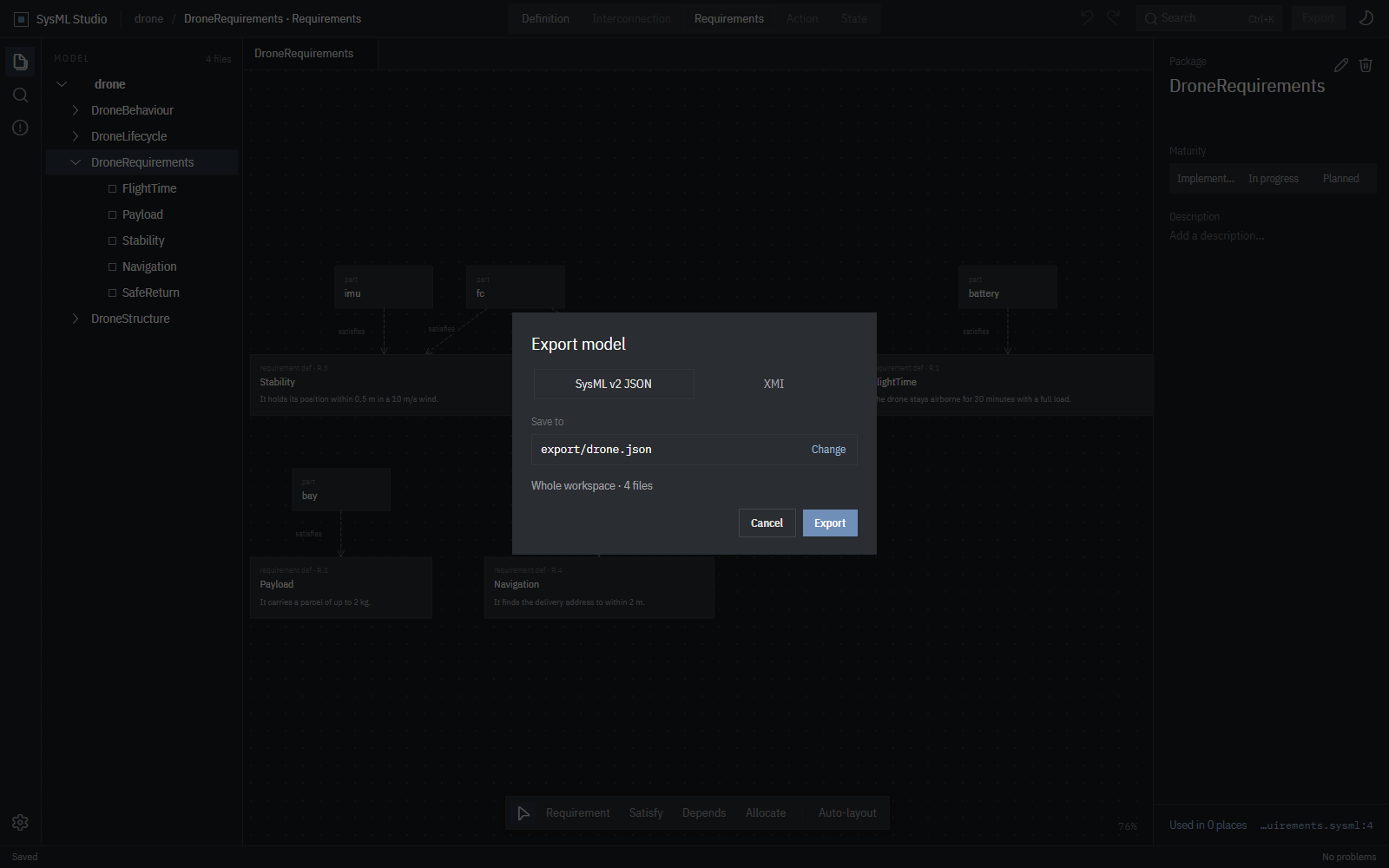Image resolution: width=1389 pixels, height=868 pixels.
Task: Select the Requirement tool in toolbar
Action: point(577,813)
